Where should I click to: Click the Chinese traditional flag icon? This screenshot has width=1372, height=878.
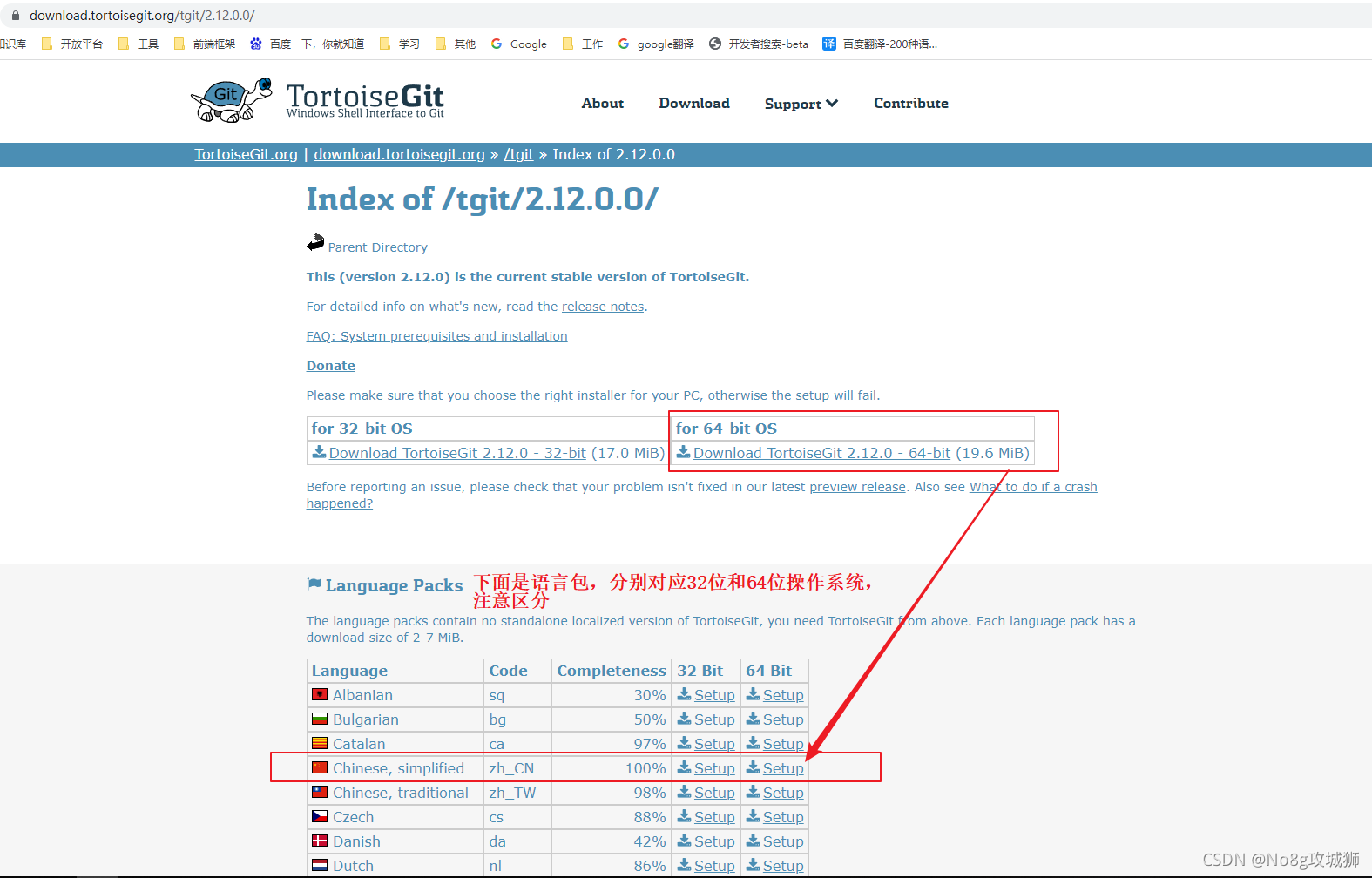click(320, 792)
